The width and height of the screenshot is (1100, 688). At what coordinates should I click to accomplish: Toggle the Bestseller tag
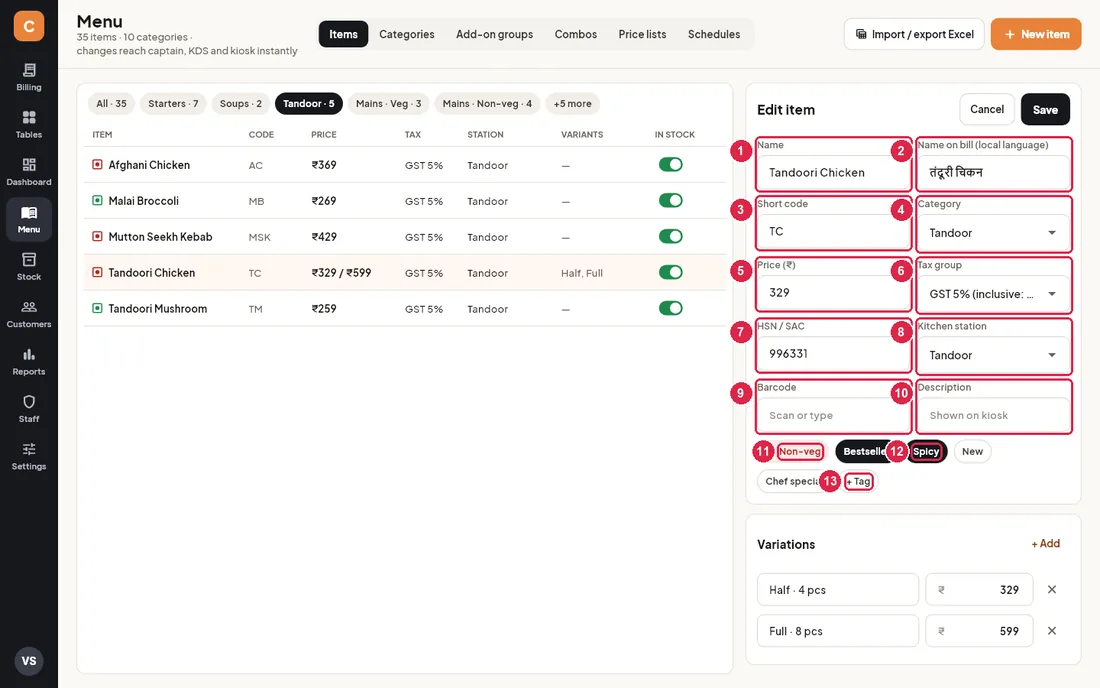(864, 452)
